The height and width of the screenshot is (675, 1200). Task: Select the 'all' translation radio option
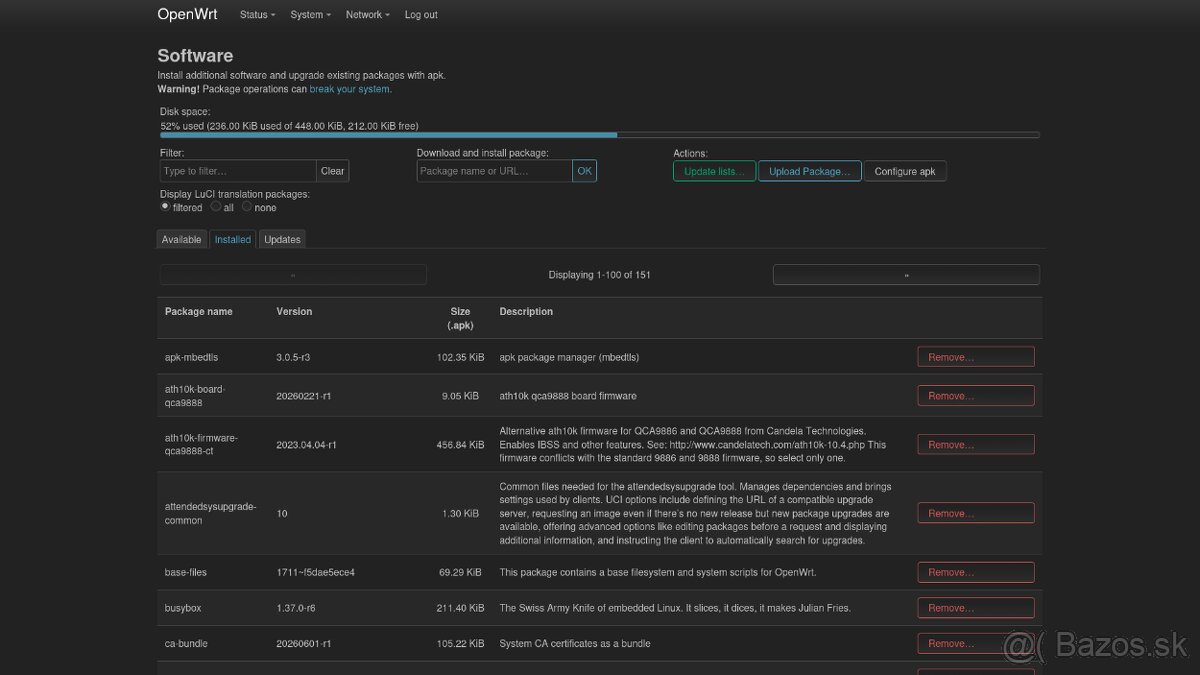pos(215,207)
